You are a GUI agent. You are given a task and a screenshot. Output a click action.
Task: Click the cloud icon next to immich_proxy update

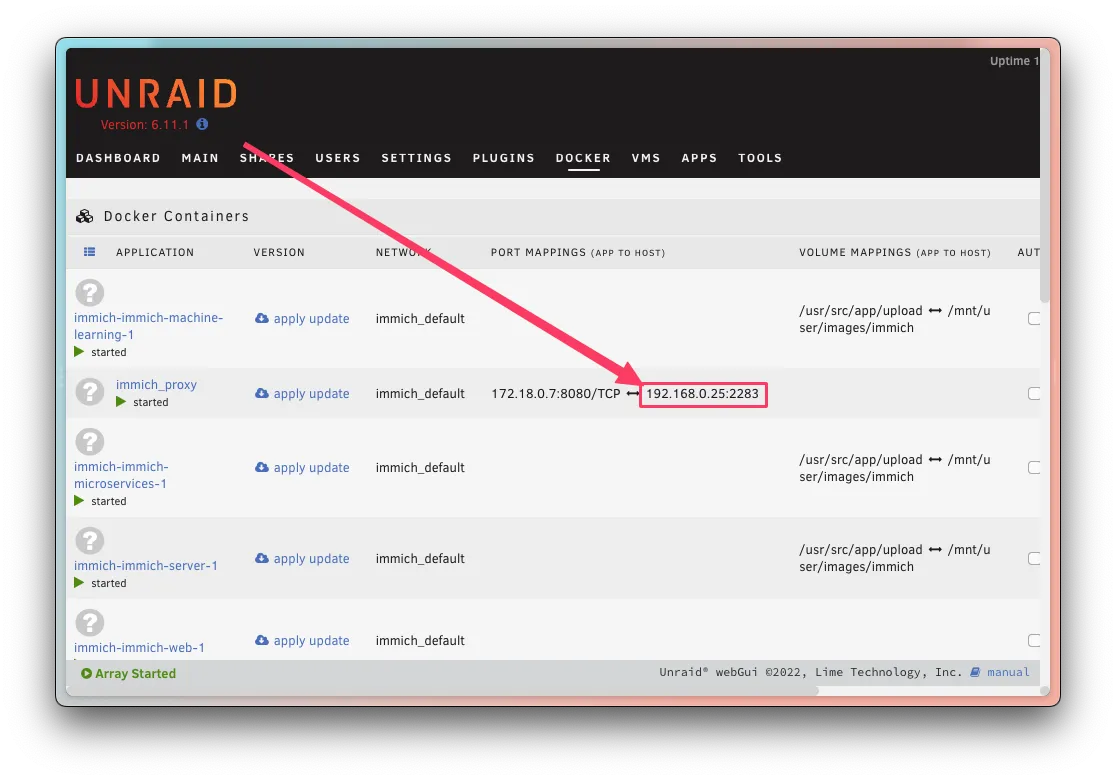coord(262,394)
